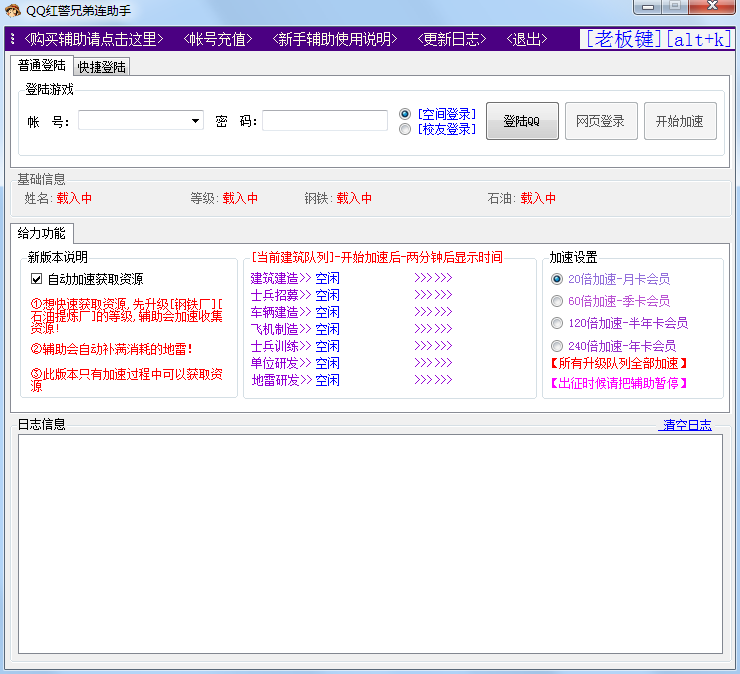Click the app icon in the title bar
The width and height of the screenshot is (740, 674).
pos(12,10)
